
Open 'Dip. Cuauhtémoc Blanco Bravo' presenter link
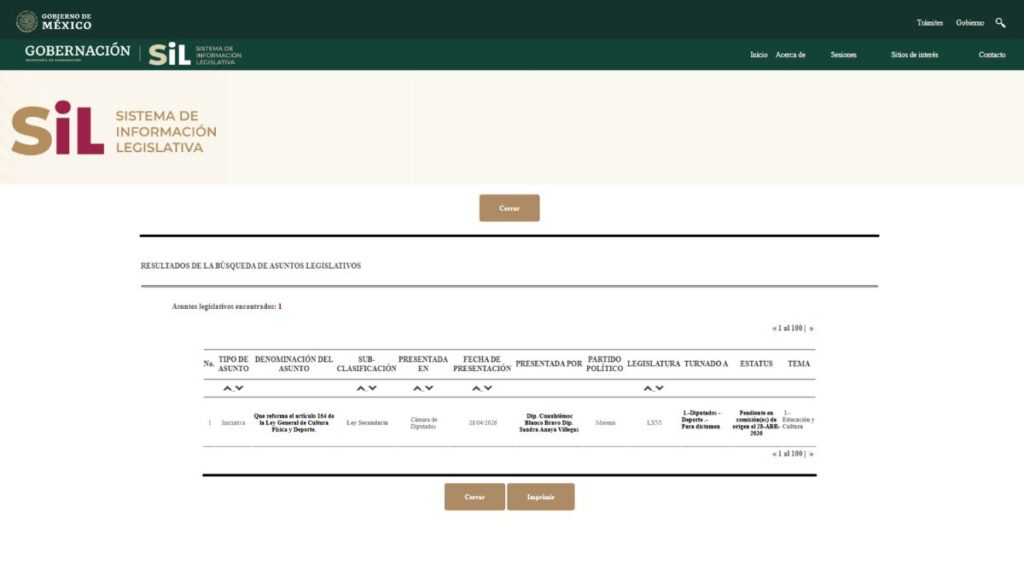tap(549, 423)
